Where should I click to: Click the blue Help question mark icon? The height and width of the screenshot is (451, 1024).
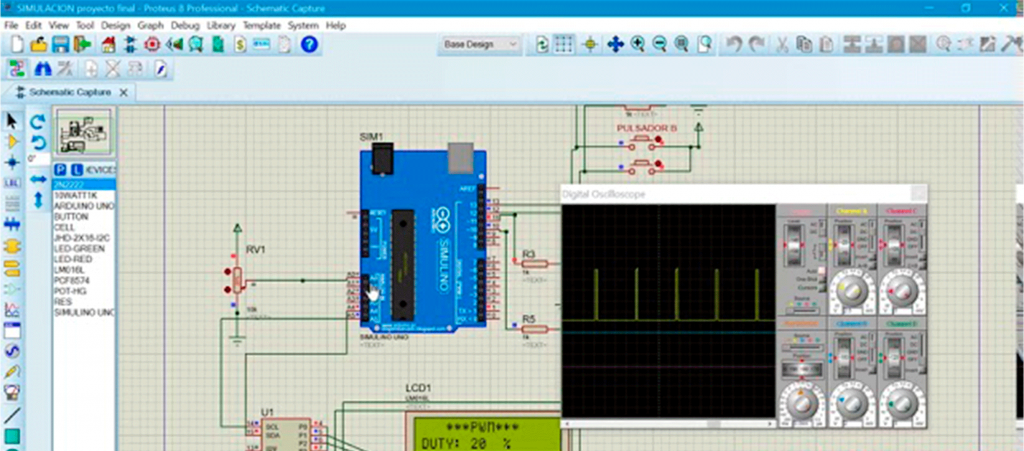coord(309,44)
